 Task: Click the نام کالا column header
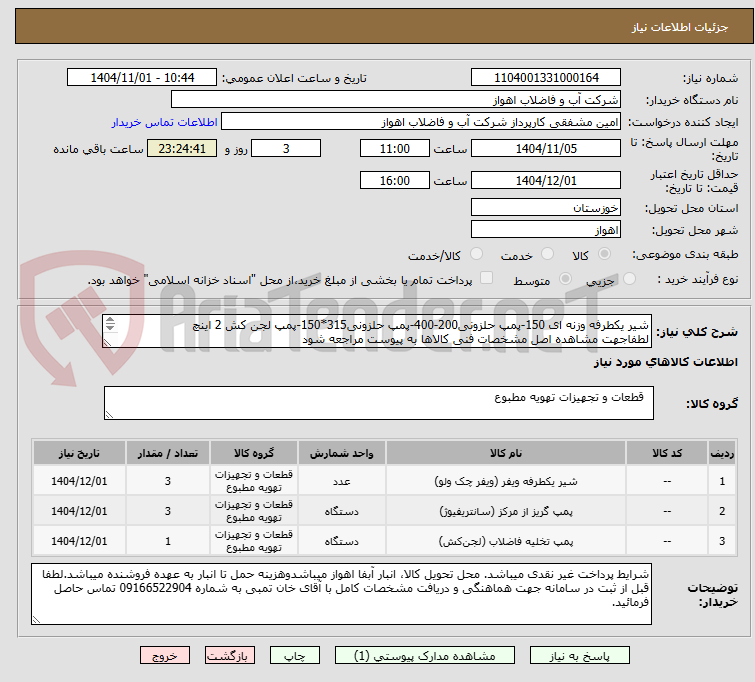(x=506, y=453)
